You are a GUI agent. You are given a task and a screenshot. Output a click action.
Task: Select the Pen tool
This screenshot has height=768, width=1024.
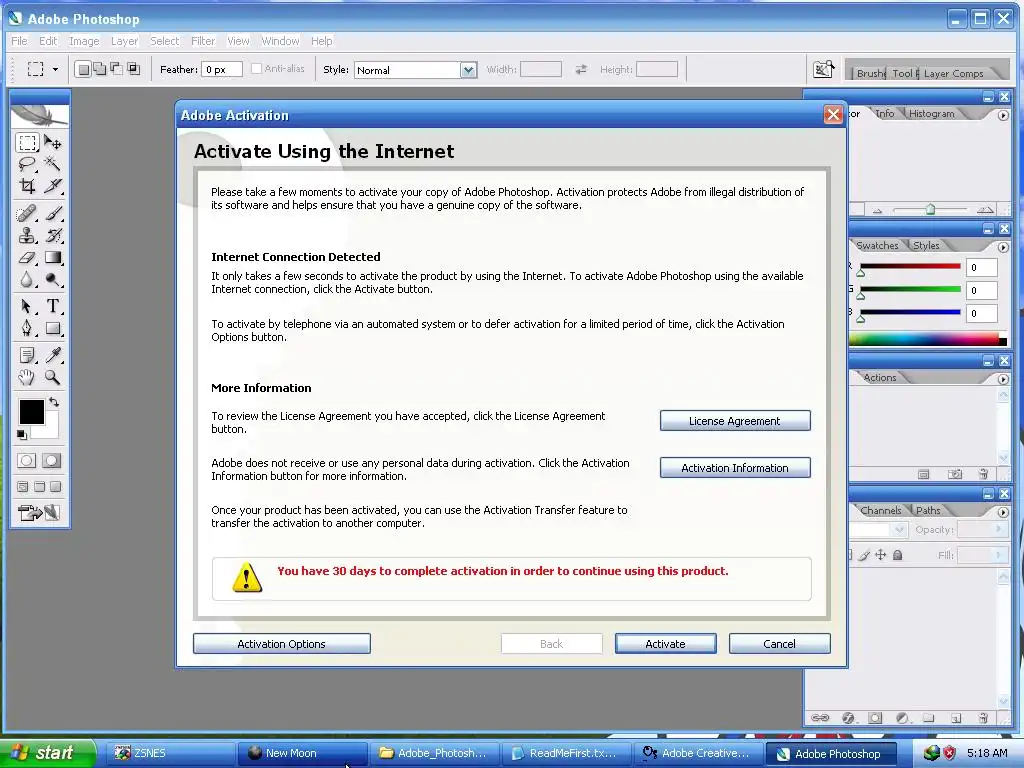tap(27, 328)
